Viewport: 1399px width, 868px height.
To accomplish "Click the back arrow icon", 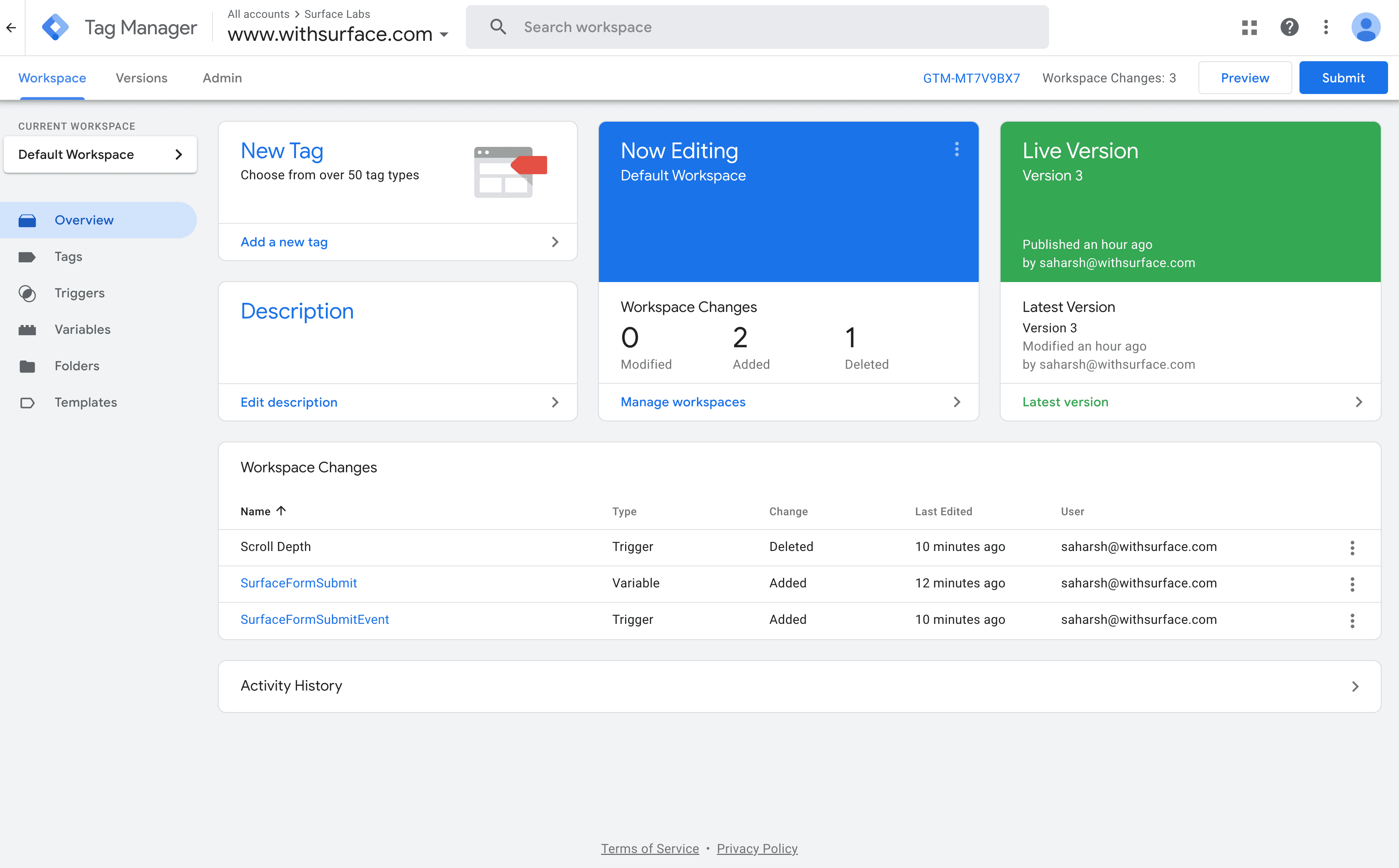I will tap(11, 27).
